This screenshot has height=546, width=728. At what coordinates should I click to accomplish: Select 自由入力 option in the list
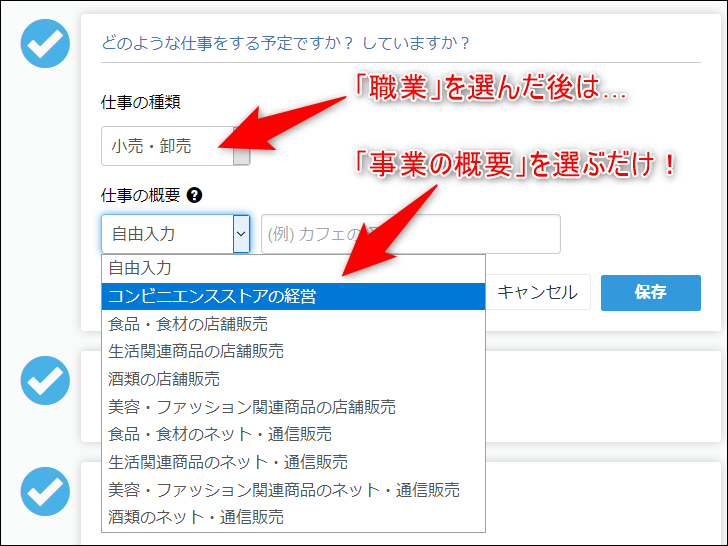(140, 268)
